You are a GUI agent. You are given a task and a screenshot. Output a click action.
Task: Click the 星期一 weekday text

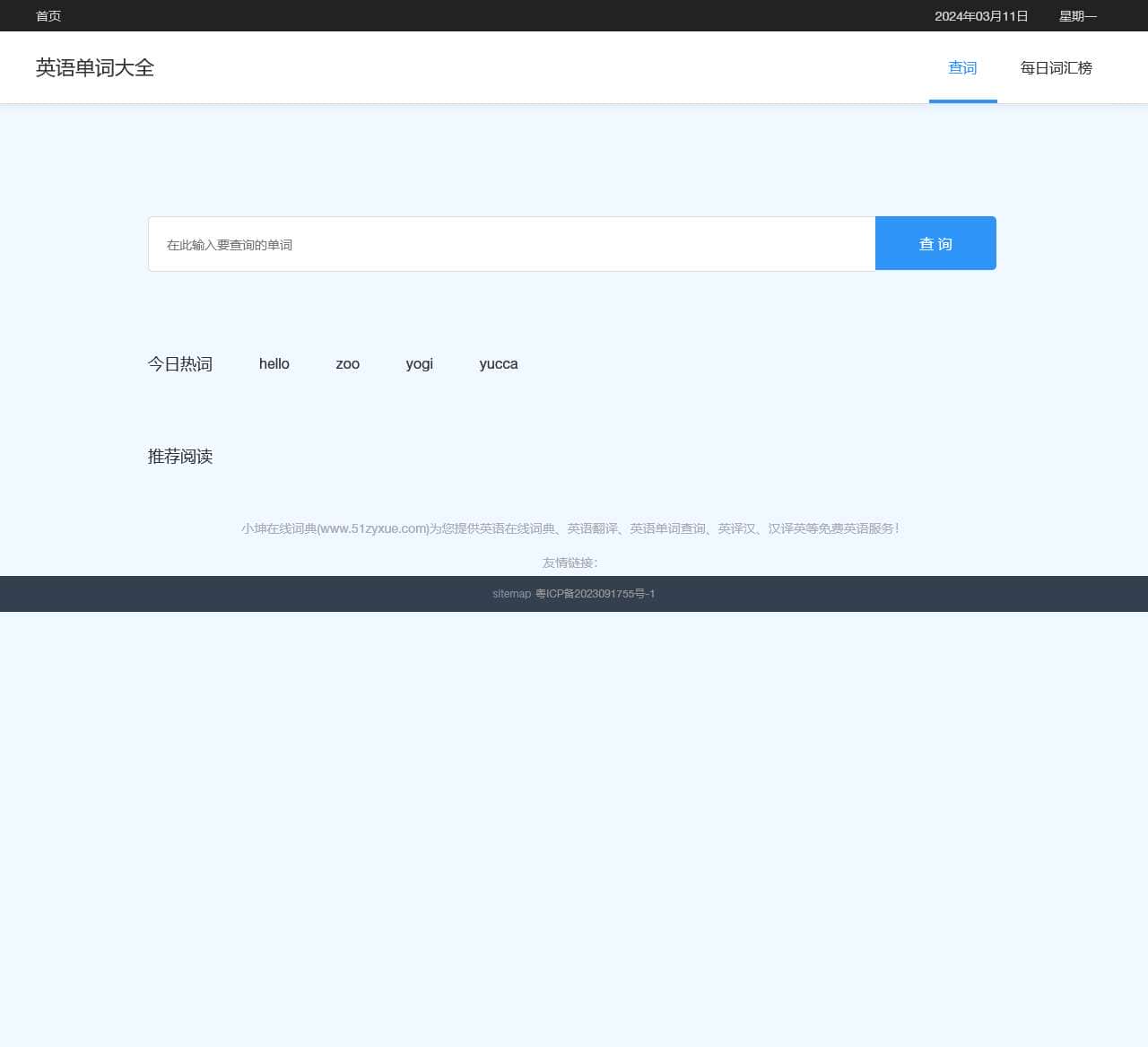[1078, 16]
